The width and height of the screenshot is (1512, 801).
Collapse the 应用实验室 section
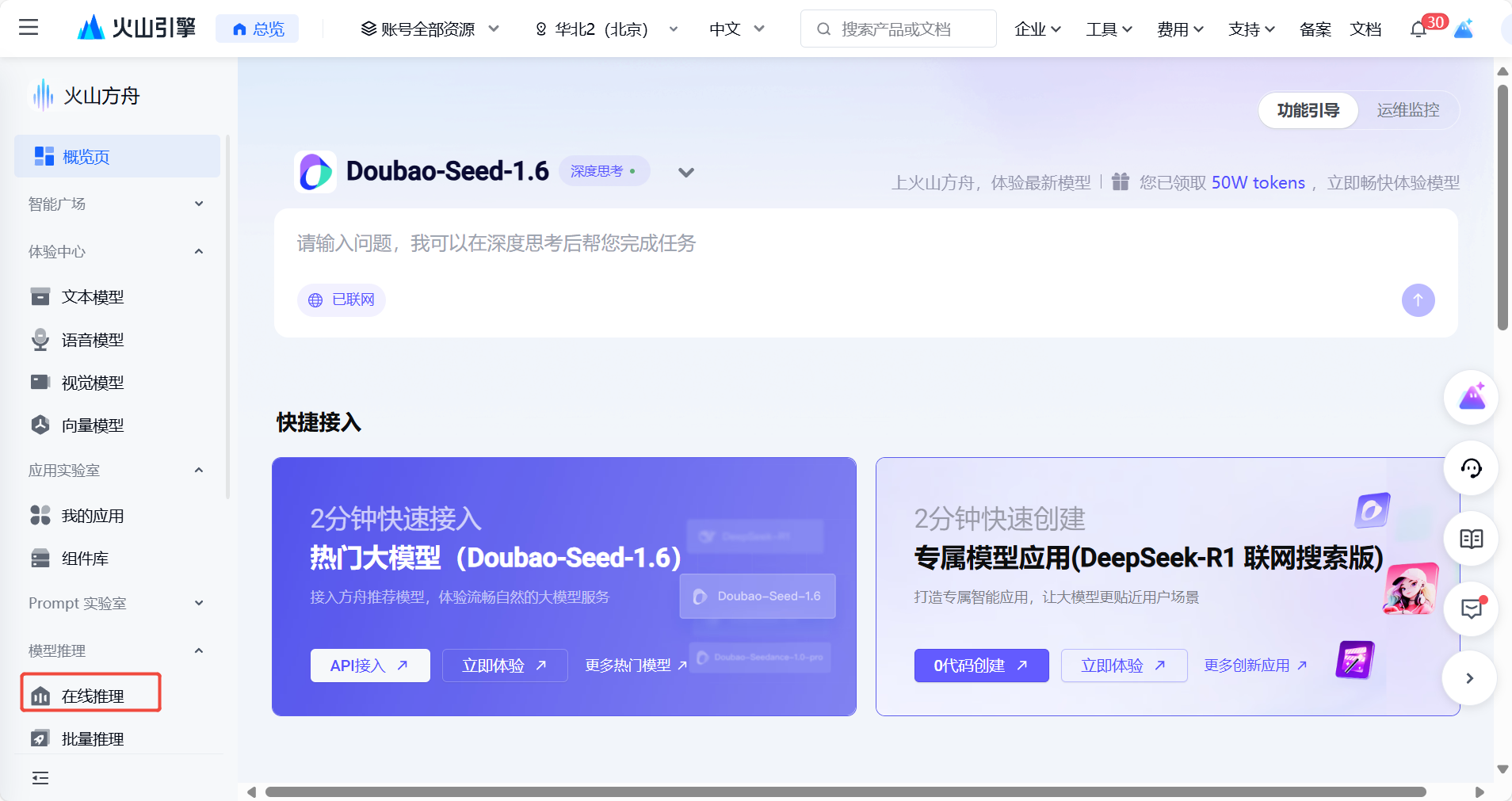[x=116, y=471]
